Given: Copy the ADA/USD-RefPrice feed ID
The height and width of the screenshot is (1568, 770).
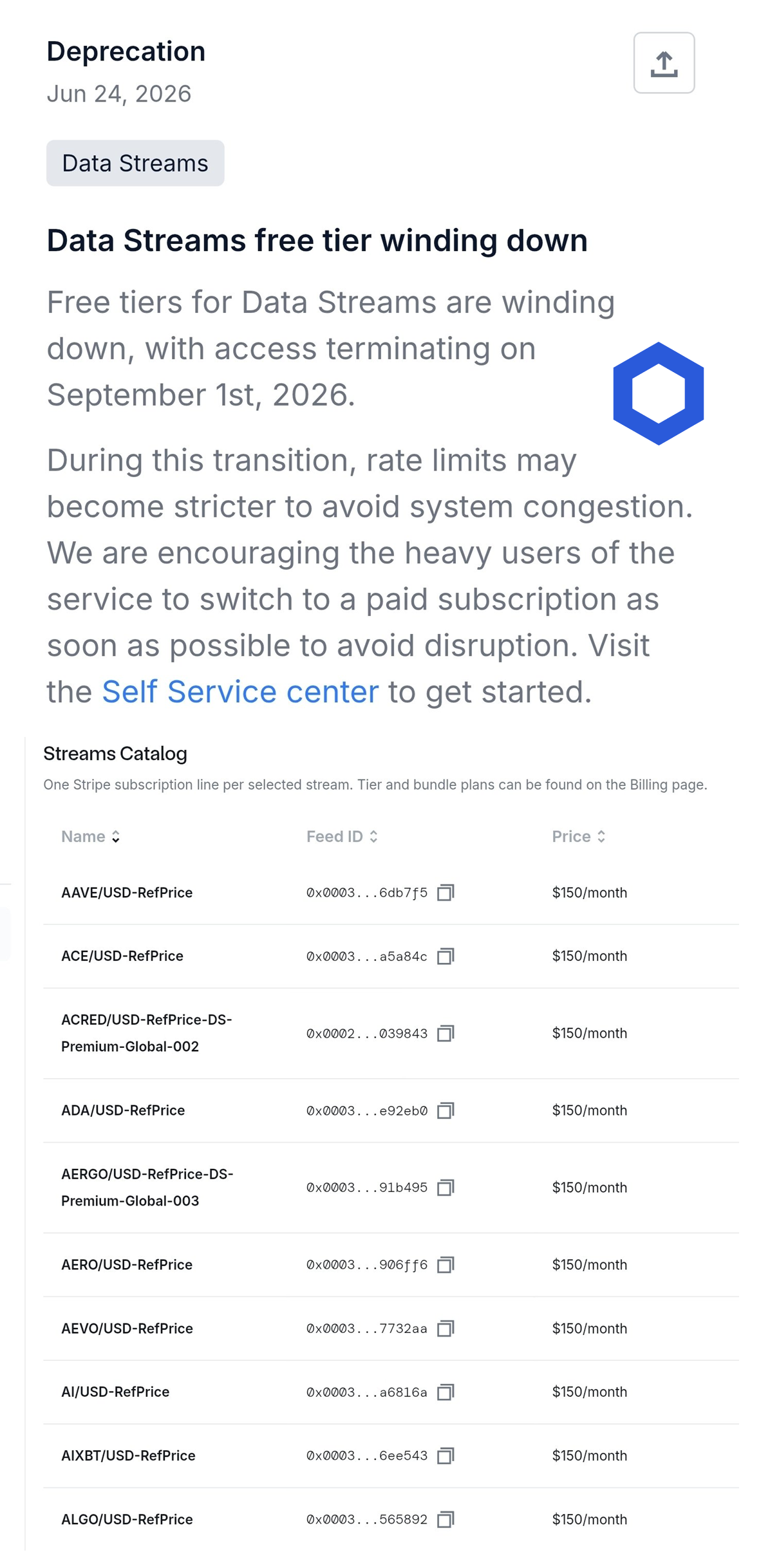Looking at the screenshot, I should click(446, 1110).
